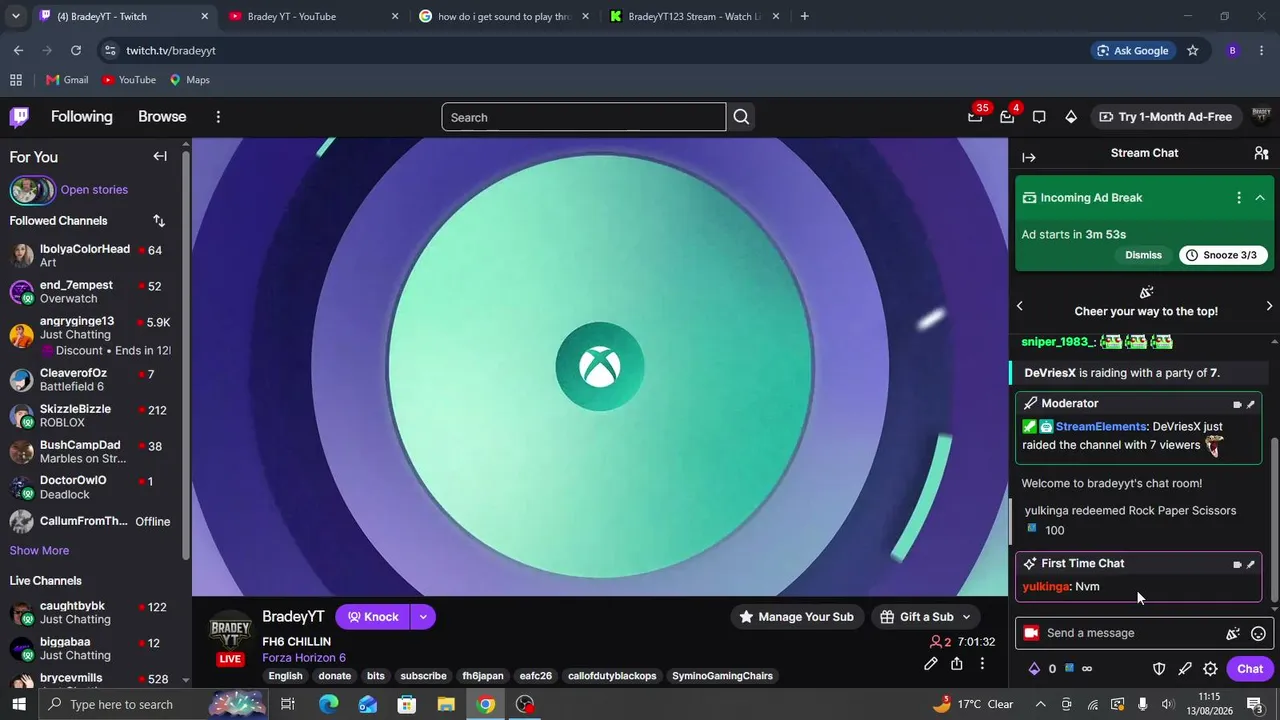
Task: Open the cheer celebration icon in message box
Action: click(x=1233, y=633)
